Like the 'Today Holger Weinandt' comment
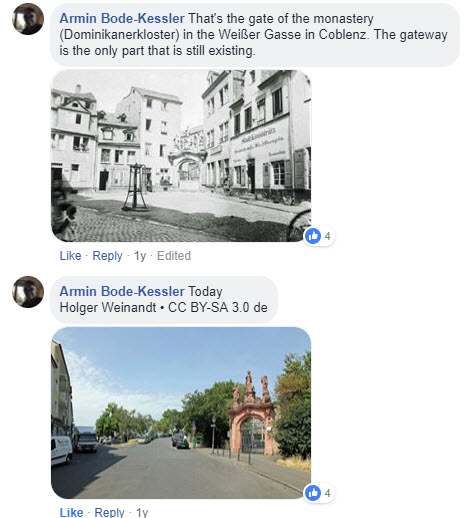466x518 pixels. tap(71, 512)
